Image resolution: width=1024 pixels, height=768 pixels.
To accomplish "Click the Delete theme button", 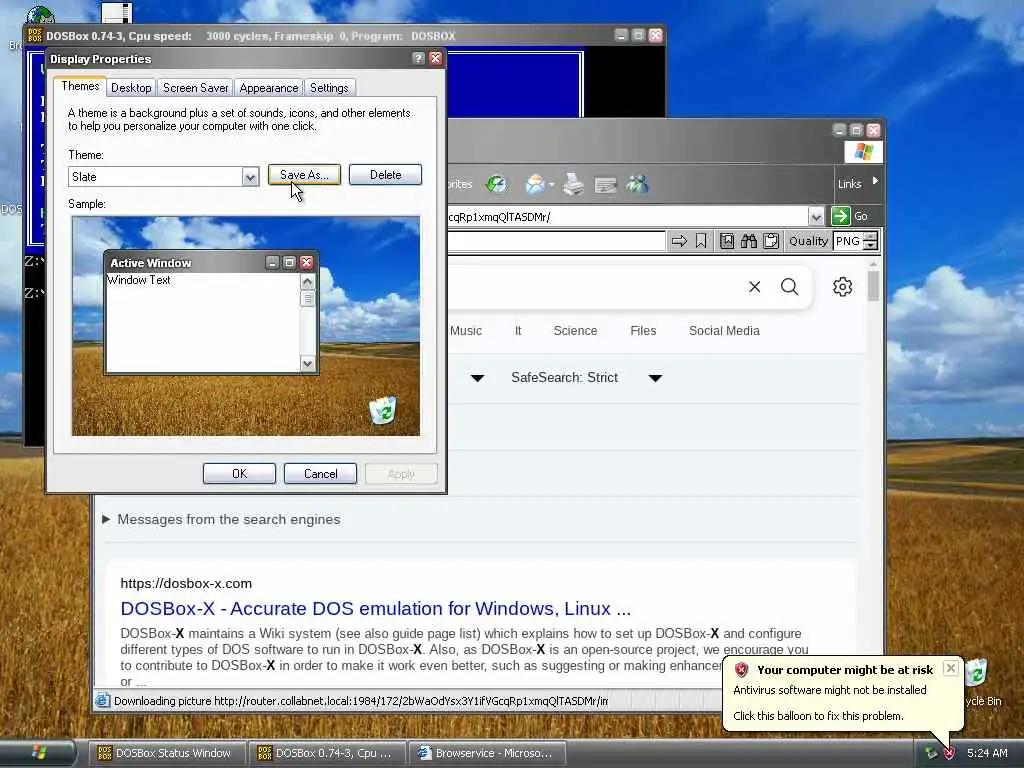I will [385, 175].
